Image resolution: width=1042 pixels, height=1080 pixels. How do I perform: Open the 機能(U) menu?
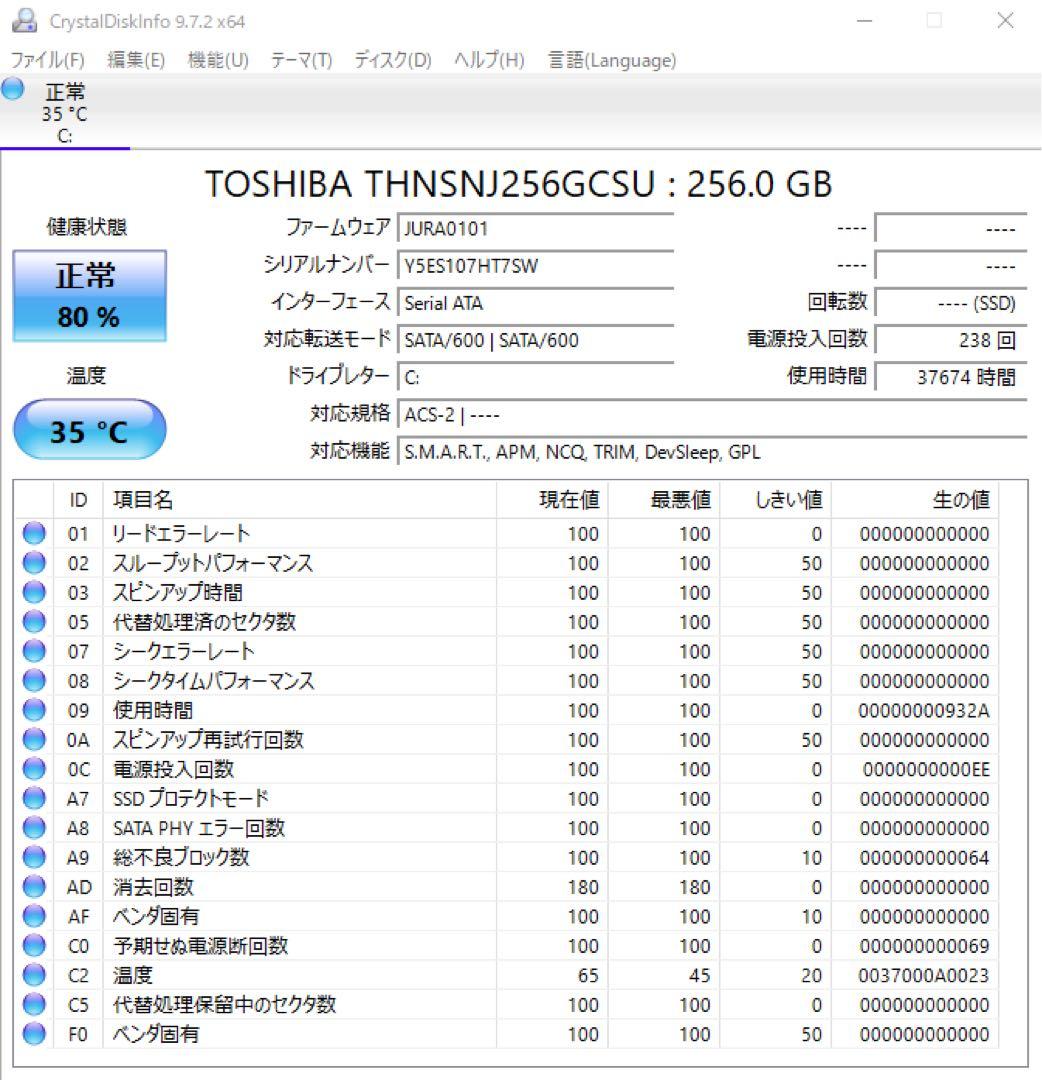[217, 60]
